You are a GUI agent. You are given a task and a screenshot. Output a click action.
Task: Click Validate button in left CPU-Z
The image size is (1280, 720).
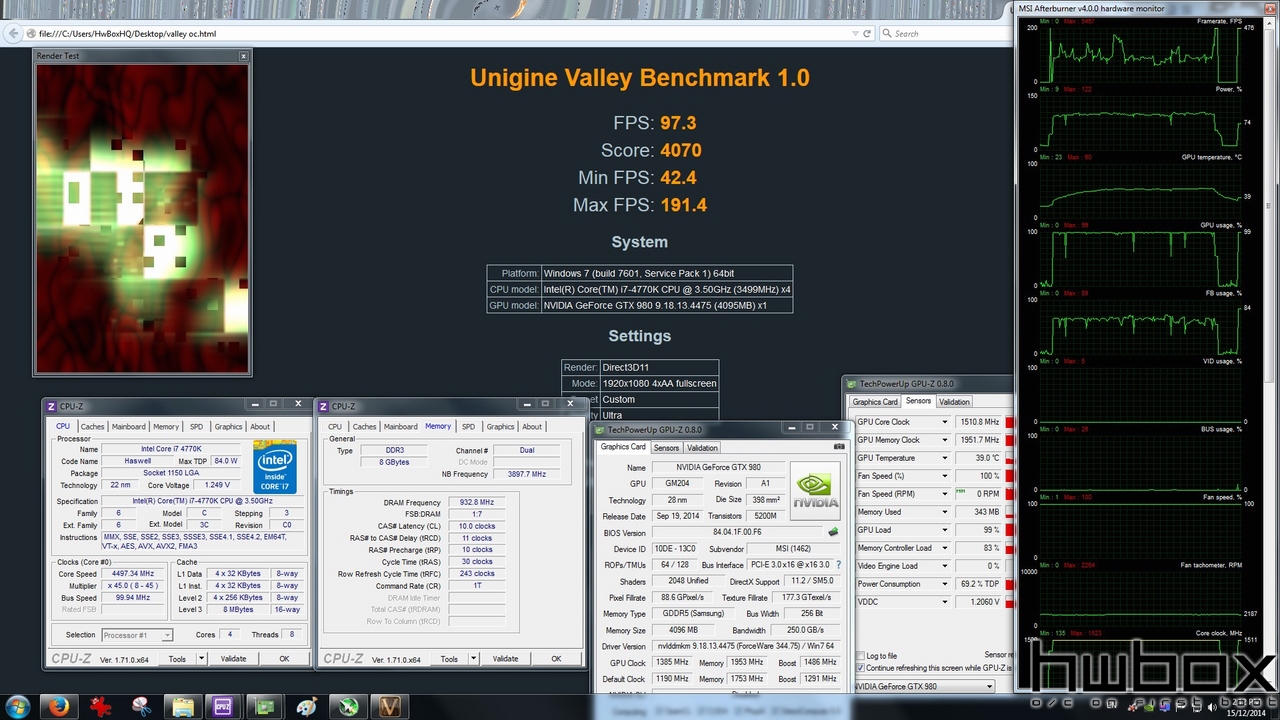tap(233, 659)
